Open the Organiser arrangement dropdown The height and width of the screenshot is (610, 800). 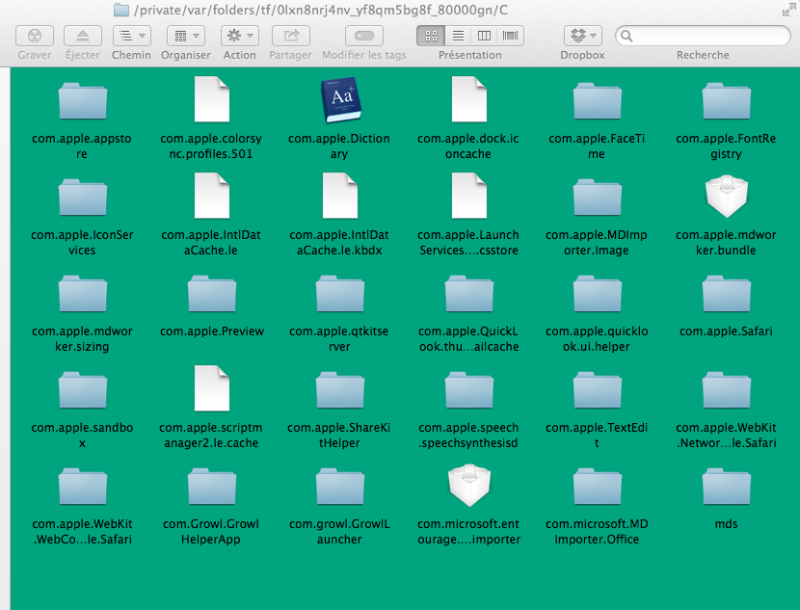pos(186,36)
